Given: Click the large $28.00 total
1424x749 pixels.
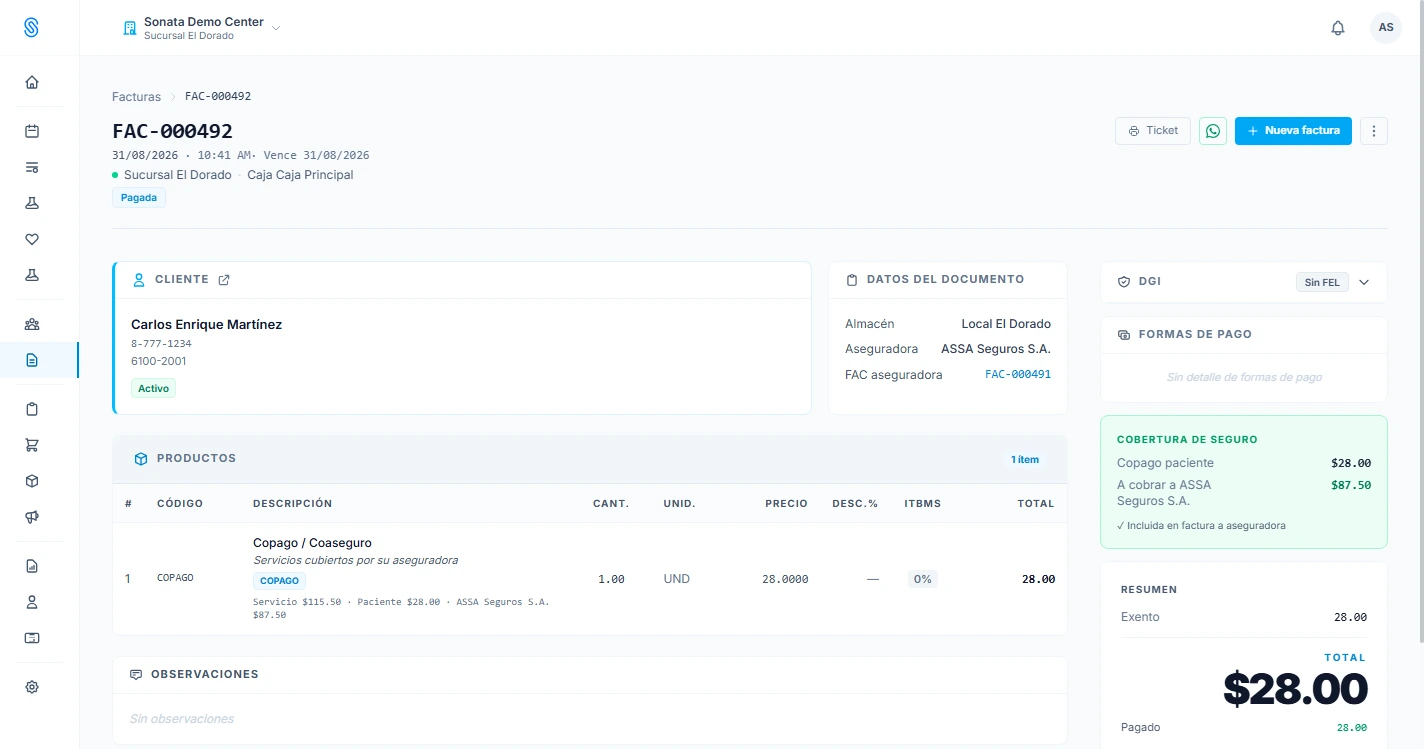Looking at the screenshot, I should (x=1295, y=689).
